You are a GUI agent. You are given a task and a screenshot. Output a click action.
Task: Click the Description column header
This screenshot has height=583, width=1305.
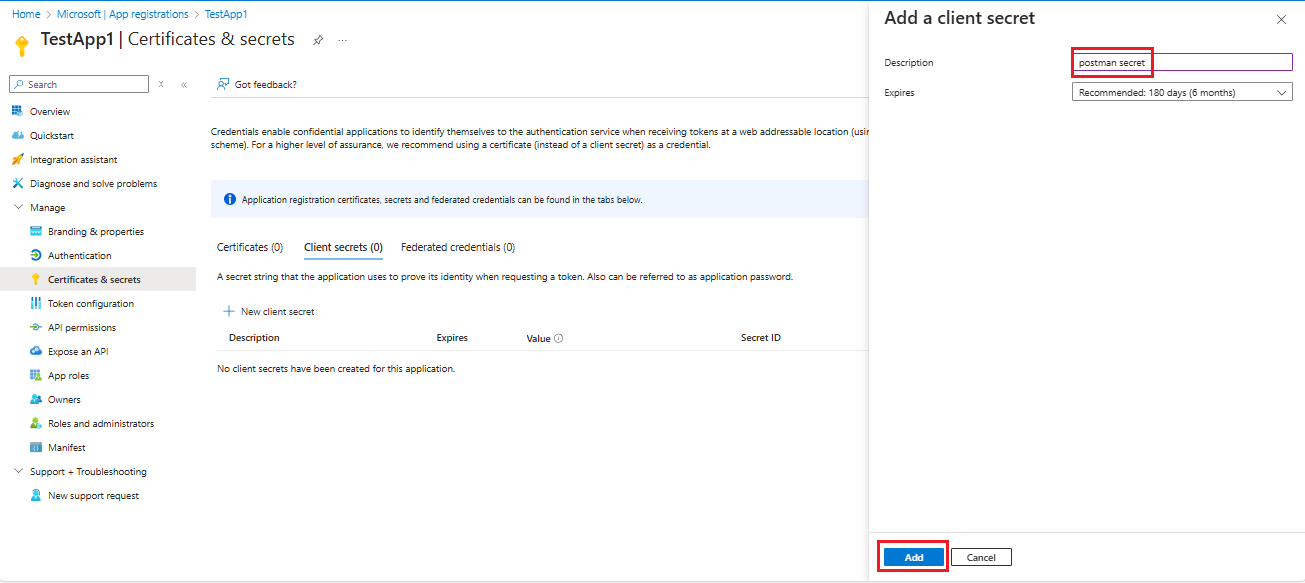click(x=254, y=338)
